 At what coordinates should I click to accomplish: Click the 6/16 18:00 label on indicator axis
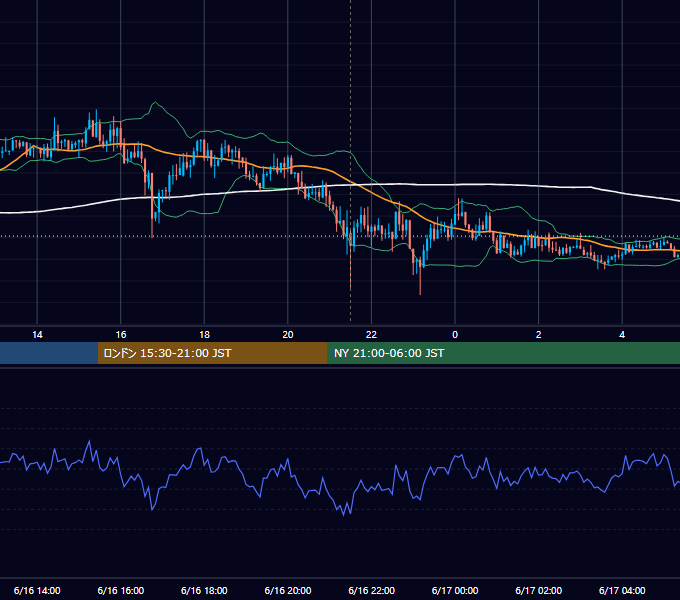204,590
